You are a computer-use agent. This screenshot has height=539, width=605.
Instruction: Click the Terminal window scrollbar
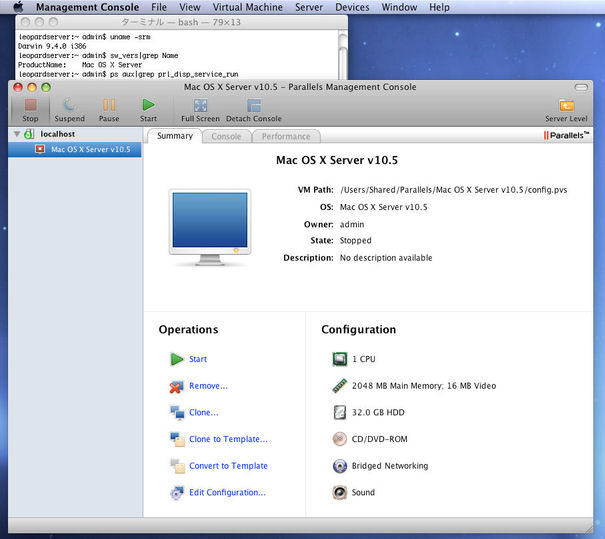coord(343,55)
